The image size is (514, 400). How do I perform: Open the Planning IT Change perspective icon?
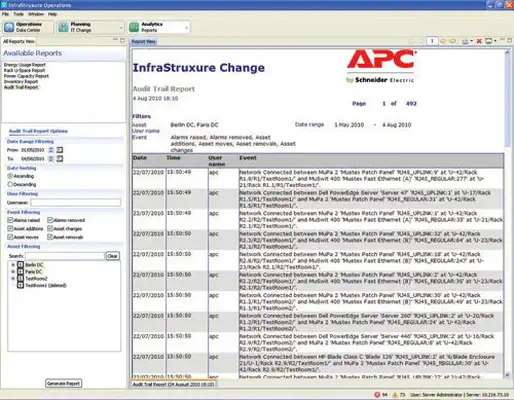click(x=63, y=27)
